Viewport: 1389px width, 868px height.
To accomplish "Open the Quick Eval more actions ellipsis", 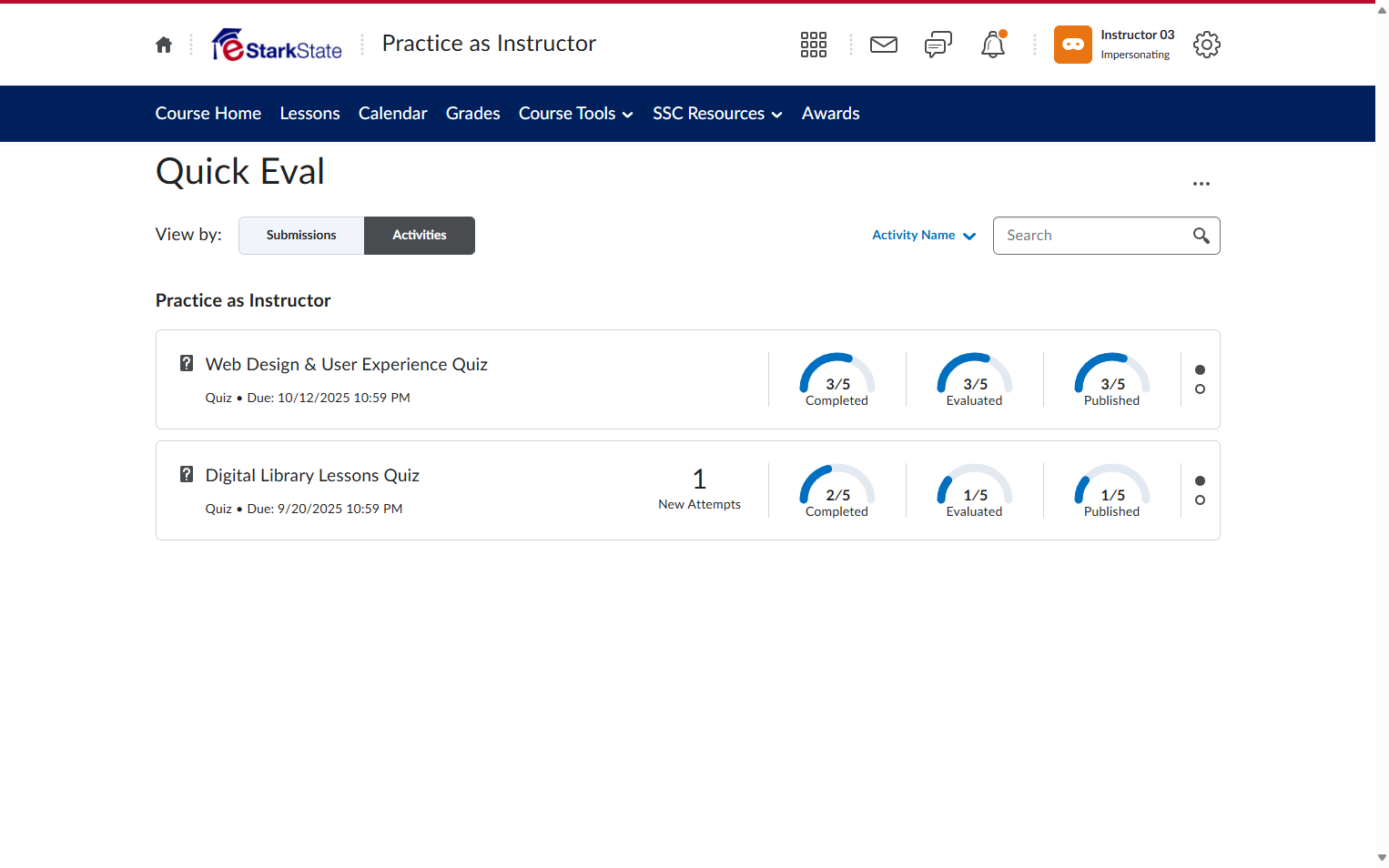I will click(x=1201, y=184).
